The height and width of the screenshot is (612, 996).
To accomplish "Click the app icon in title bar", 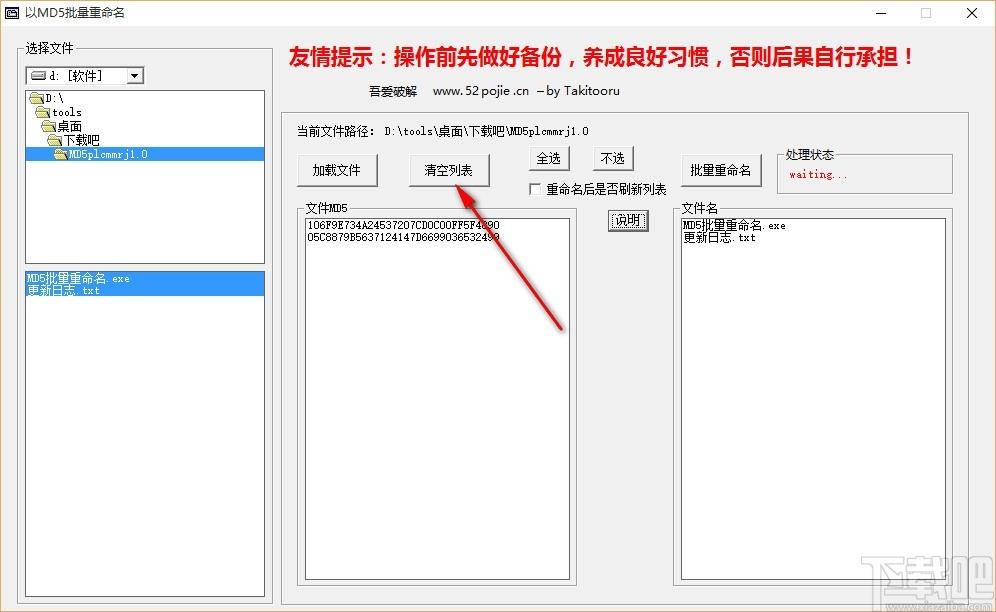I will click(x=12, y=13).
